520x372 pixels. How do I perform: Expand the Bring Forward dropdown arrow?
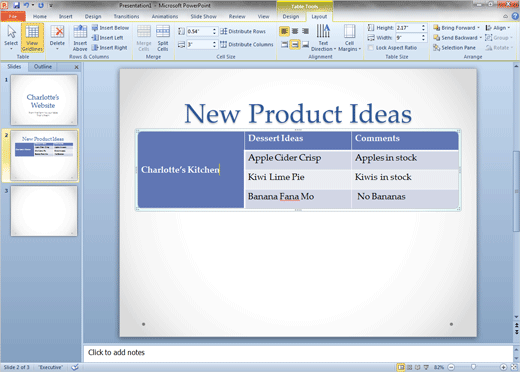479,28
